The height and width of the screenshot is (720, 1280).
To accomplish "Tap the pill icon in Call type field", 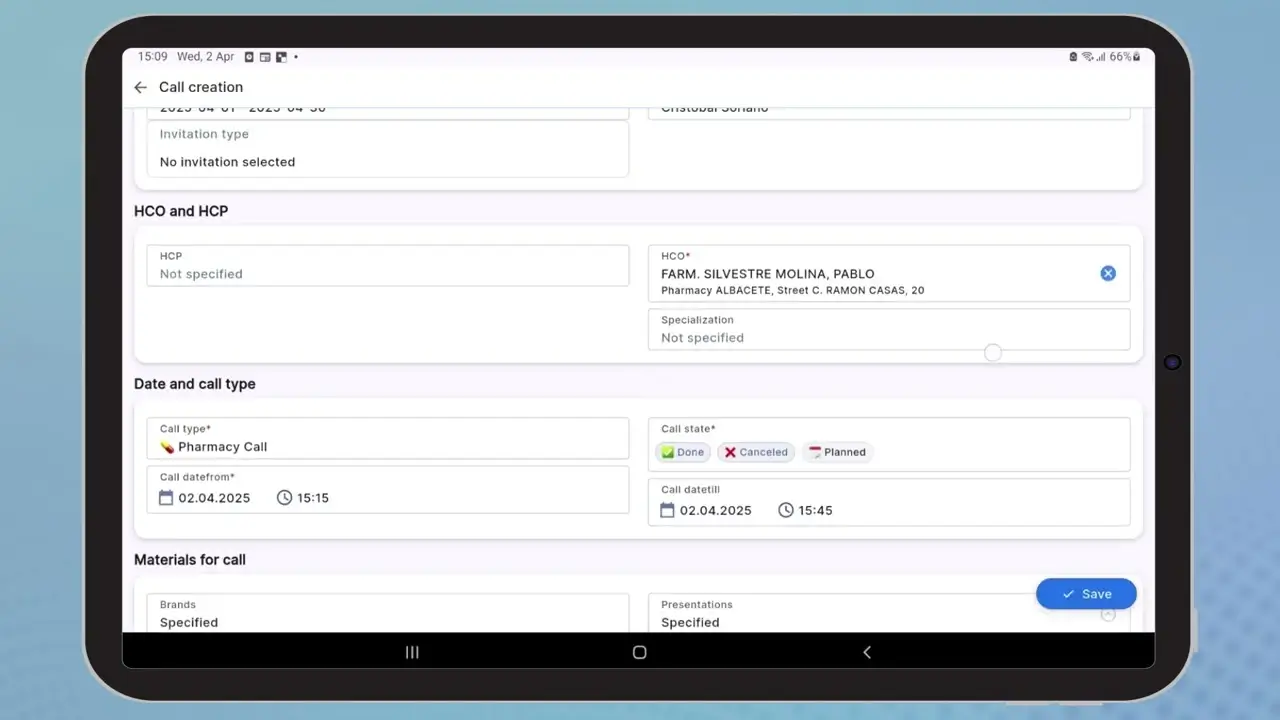I will (167, 447).
